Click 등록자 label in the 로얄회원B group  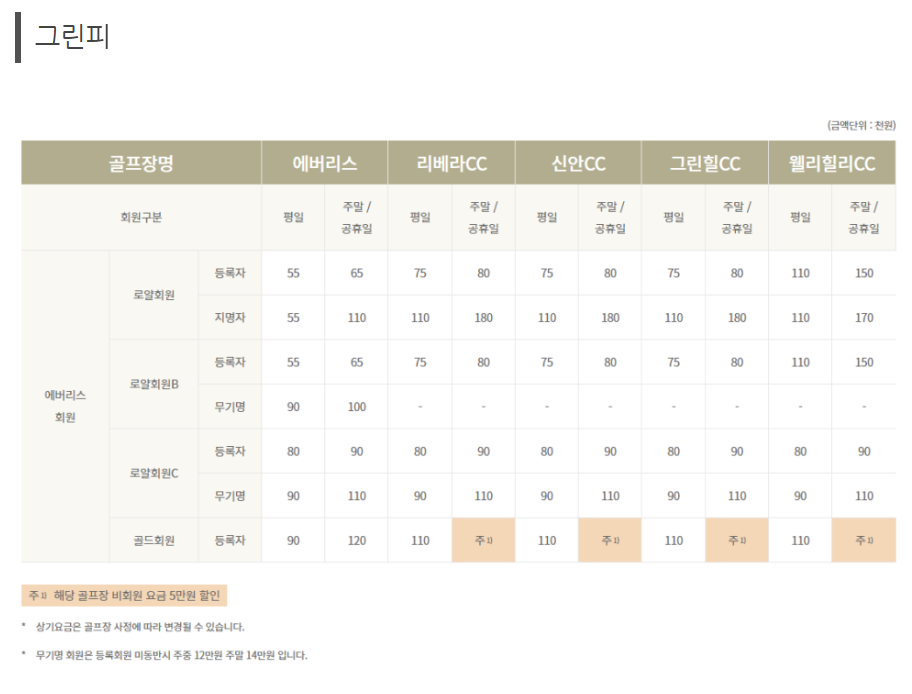230,362
